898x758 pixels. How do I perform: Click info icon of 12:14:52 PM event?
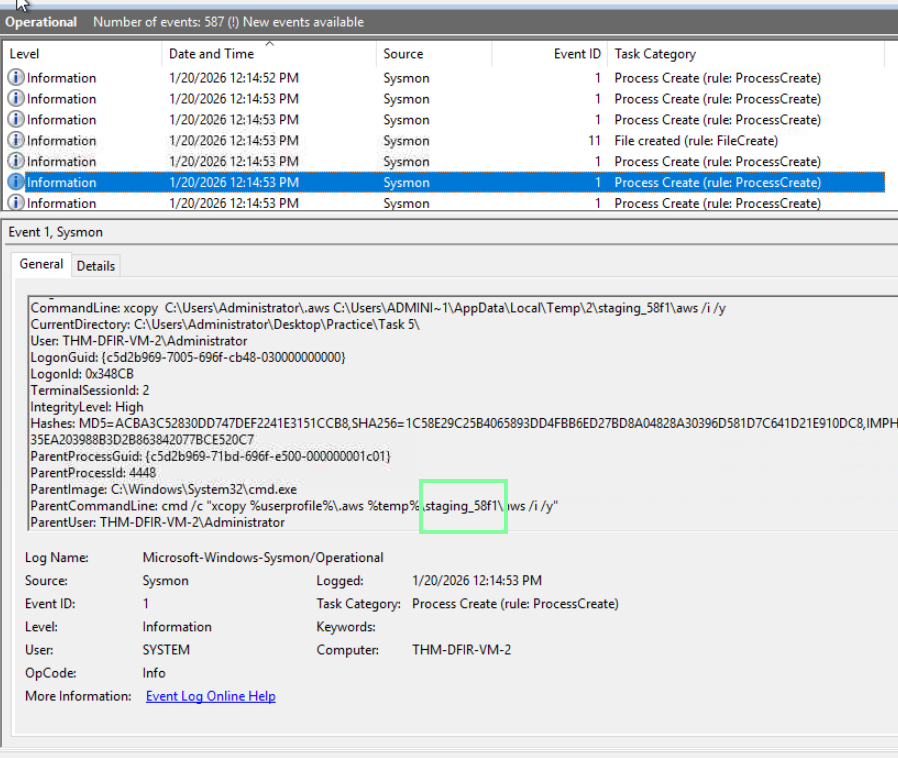click(x=16, y=78)
